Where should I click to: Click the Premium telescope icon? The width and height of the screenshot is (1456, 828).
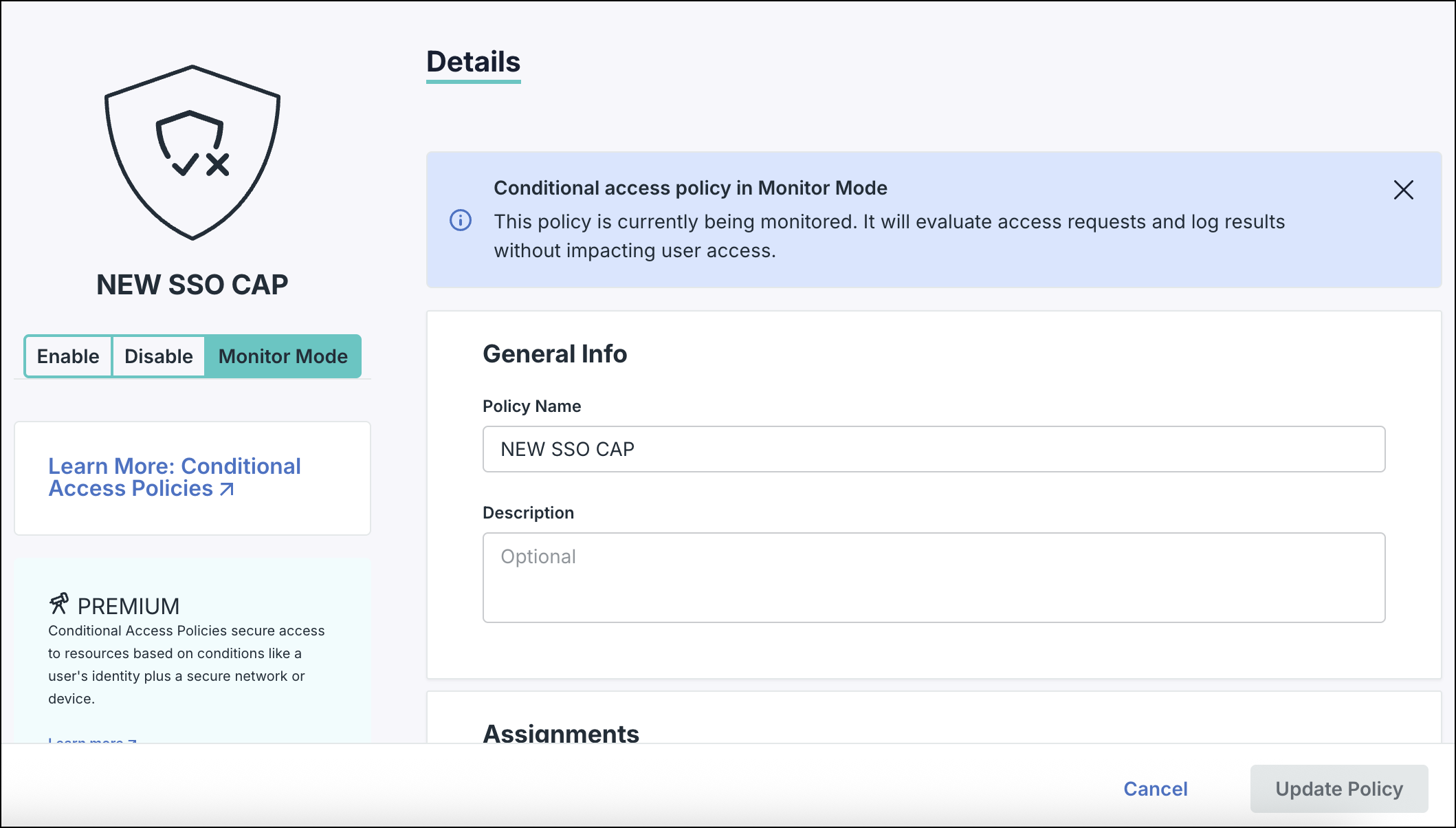coord(59,604)
